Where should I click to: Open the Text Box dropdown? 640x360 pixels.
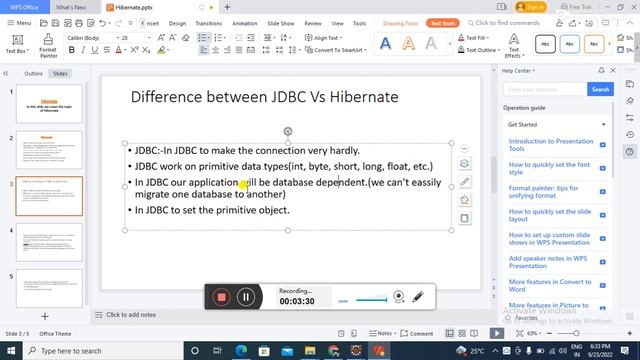coord(17,44)
